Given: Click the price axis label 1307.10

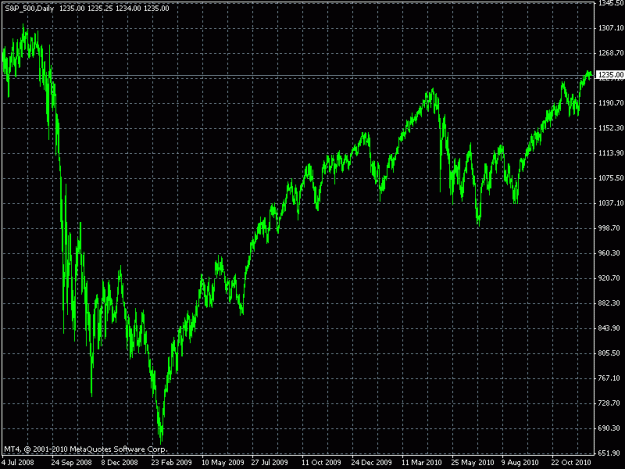Looking at the screenshot, I should pyautogui.click(x=611, y=28).
